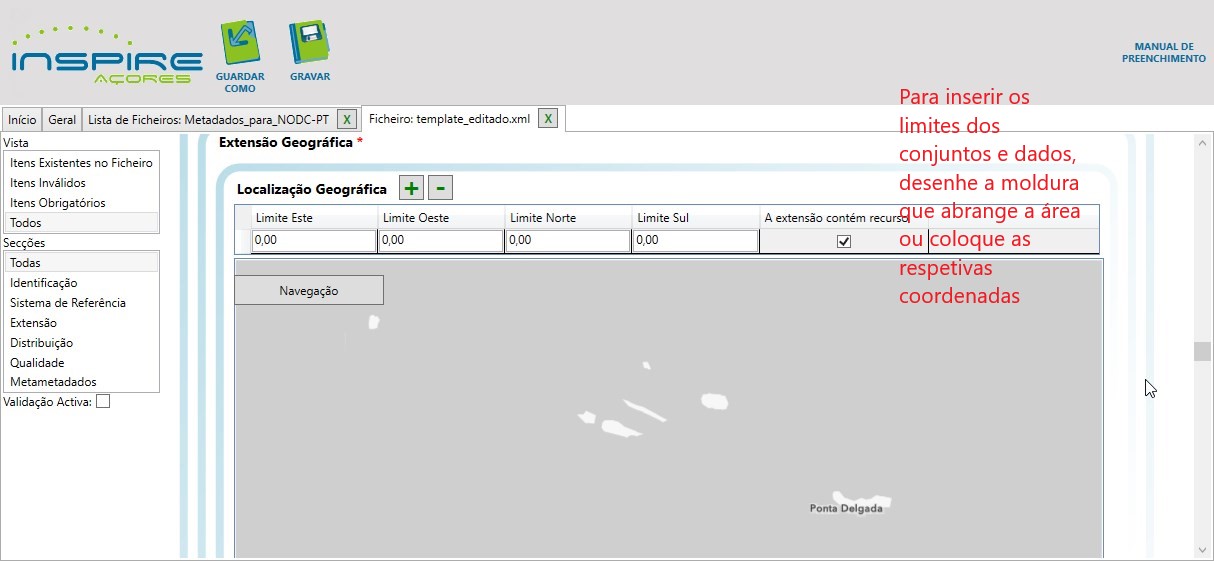The height and width of the screenshot is (561, 1214).
Task: Enable the Validação Activa checkbox
Action: click(x=103, y=402)
